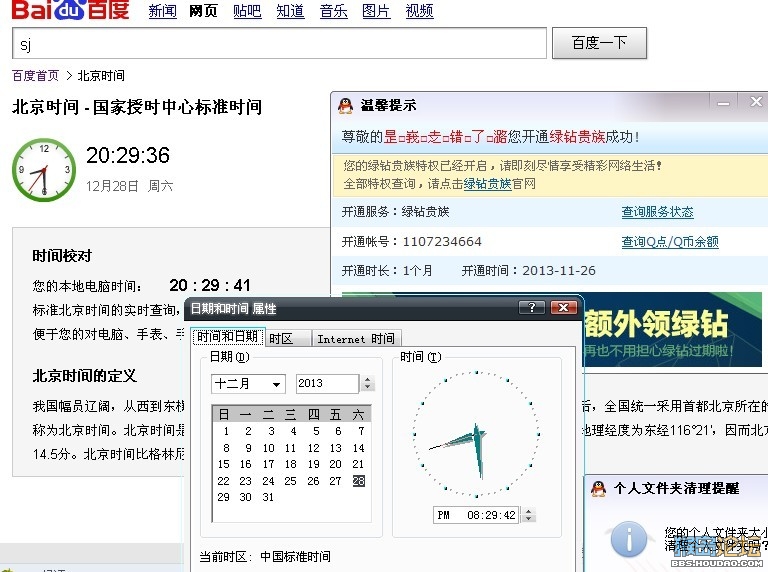
Task: Select day 28 in the calendar
Action: point(359,481)
